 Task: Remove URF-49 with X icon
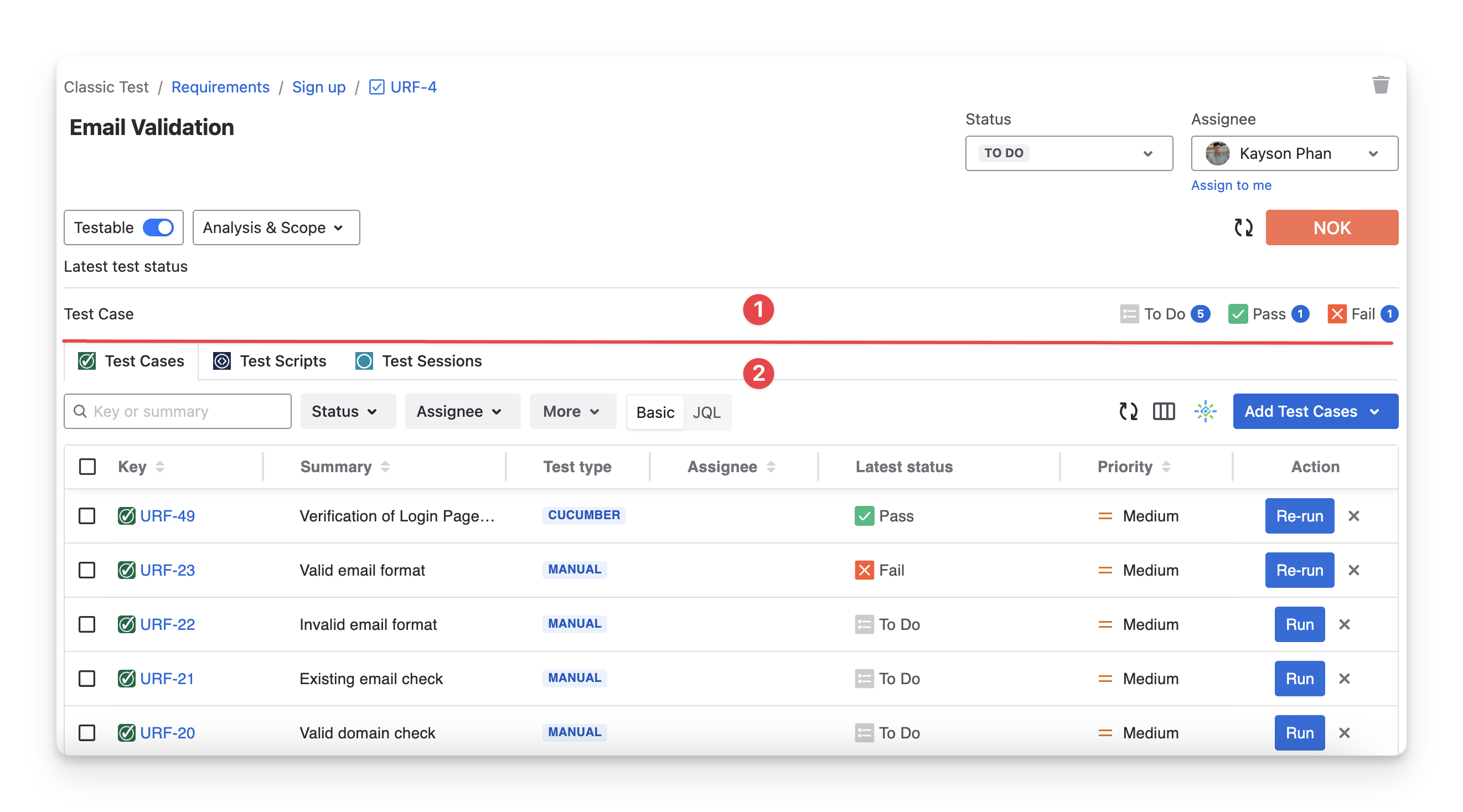tap(1353, 515)
